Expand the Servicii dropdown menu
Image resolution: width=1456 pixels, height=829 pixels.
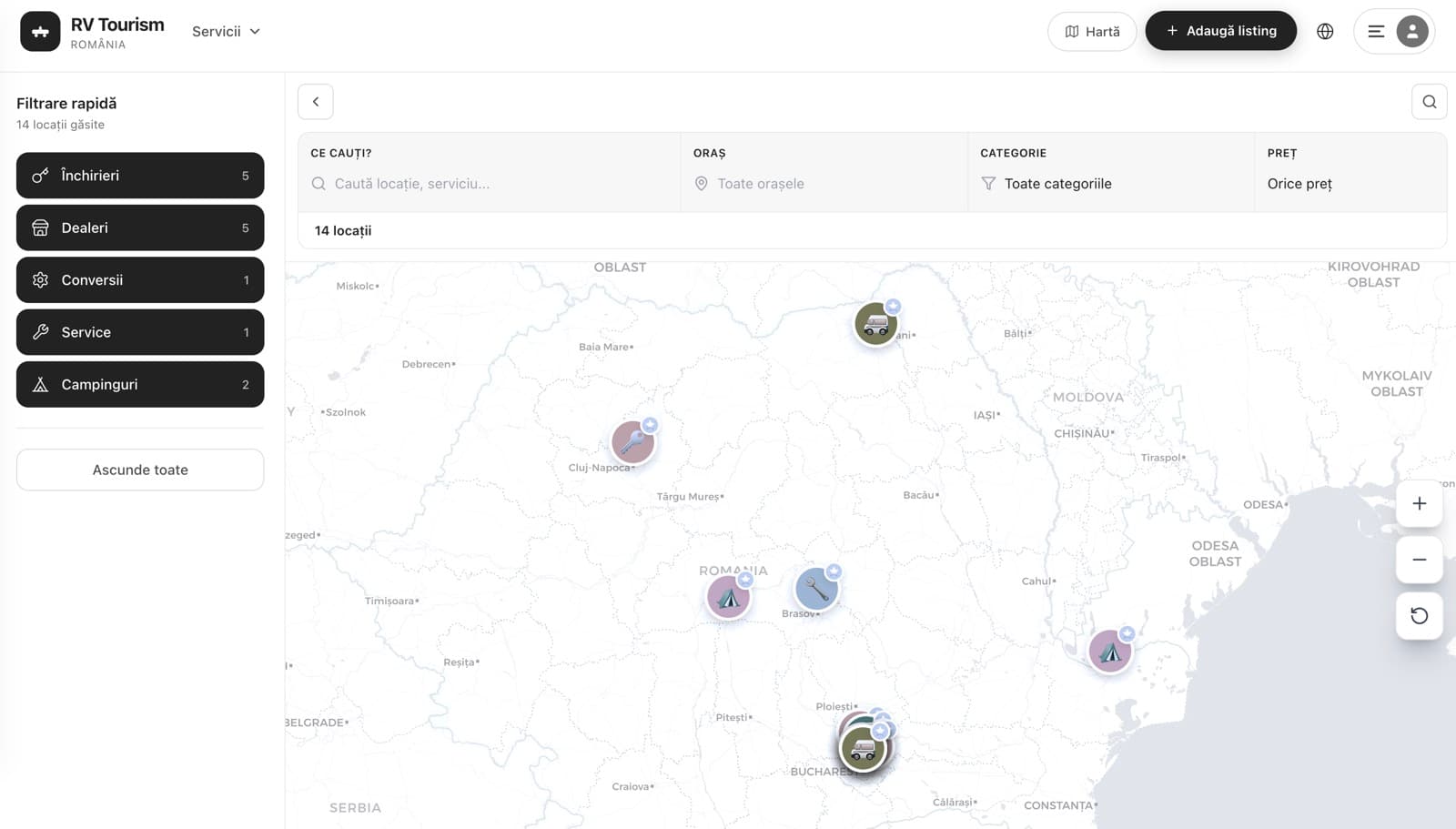click(x=226, y=31)
